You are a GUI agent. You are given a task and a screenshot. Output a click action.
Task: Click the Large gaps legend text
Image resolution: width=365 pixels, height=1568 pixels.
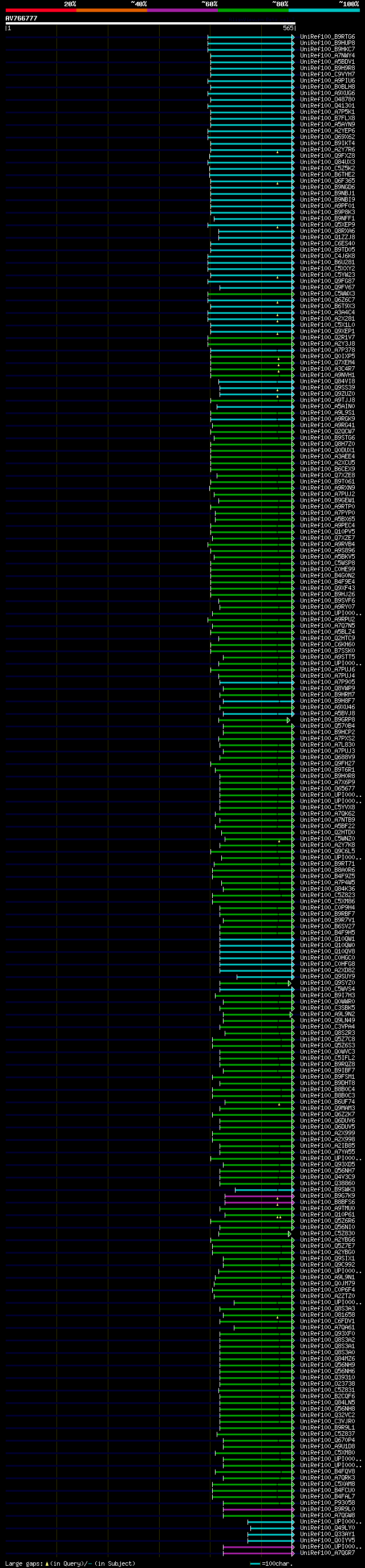70,1564
